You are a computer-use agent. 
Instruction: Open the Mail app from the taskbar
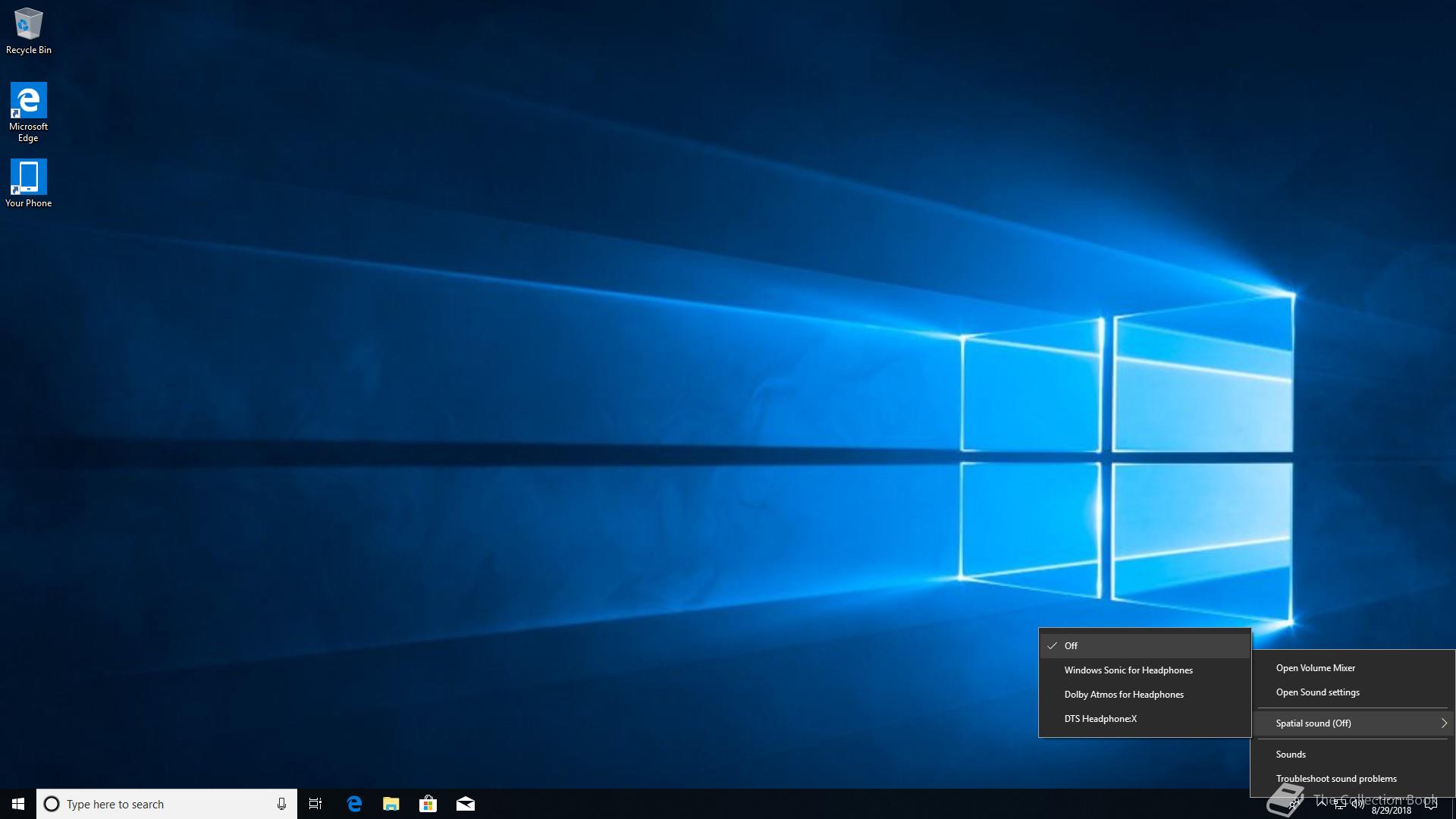point(466,804)
